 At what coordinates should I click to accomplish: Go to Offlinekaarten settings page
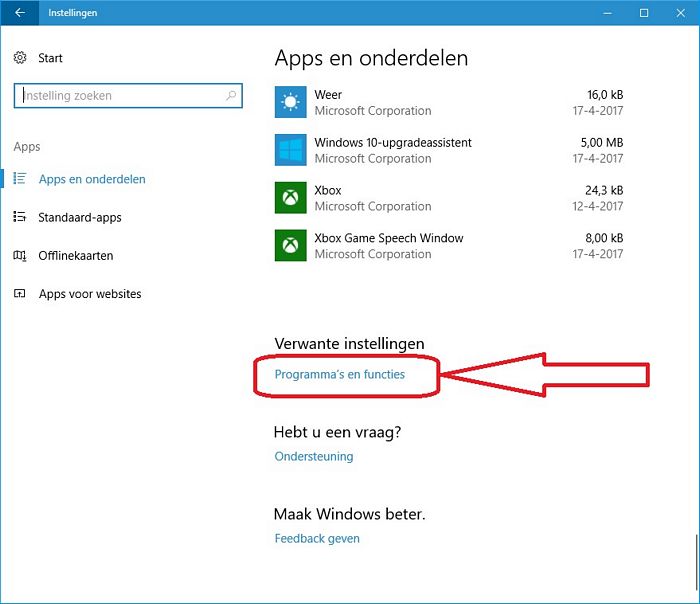(76, 256)
